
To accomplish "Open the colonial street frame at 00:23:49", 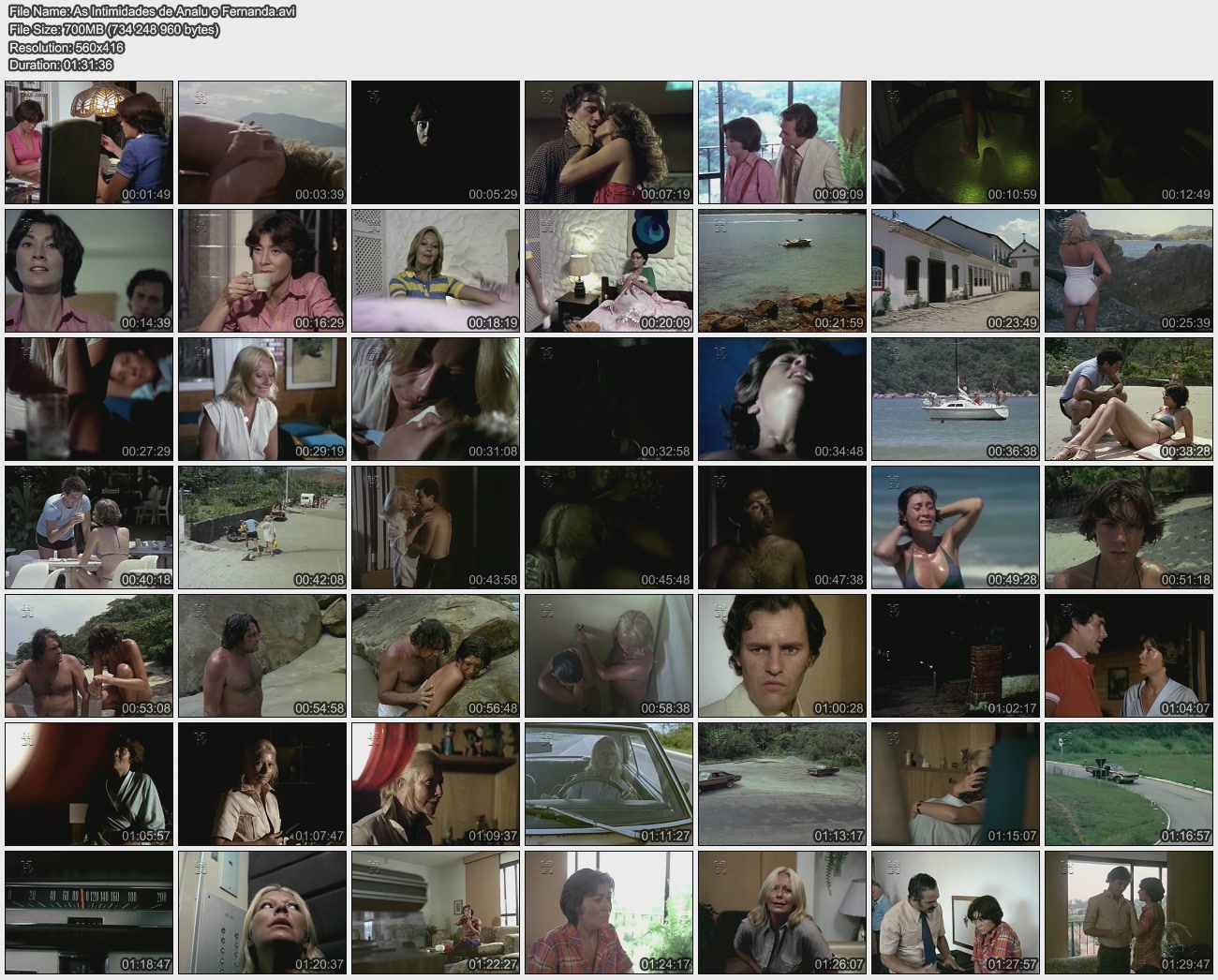I will (956, 271).
